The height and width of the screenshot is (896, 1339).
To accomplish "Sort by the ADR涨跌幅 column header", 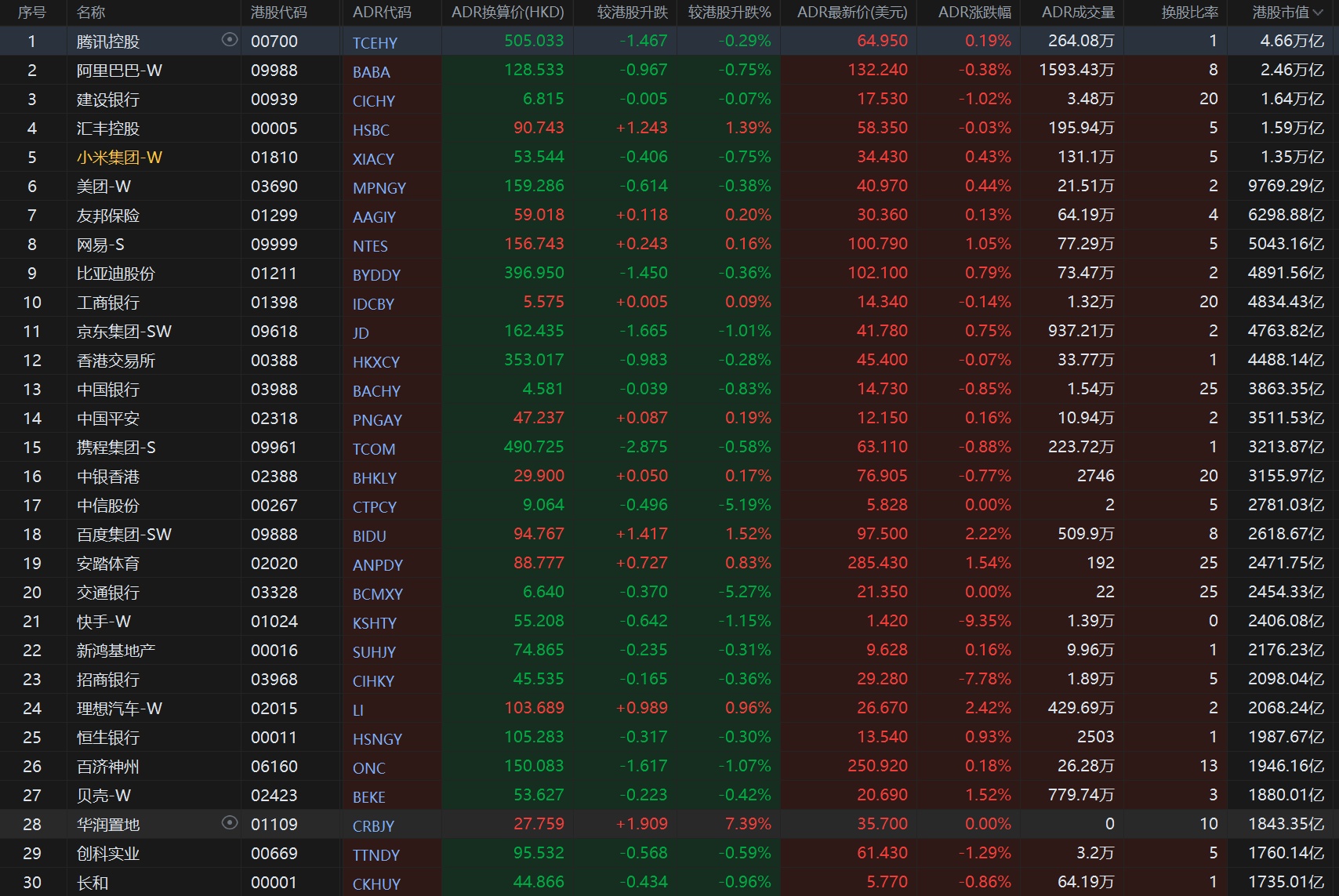I will click(x=974, y=13).
